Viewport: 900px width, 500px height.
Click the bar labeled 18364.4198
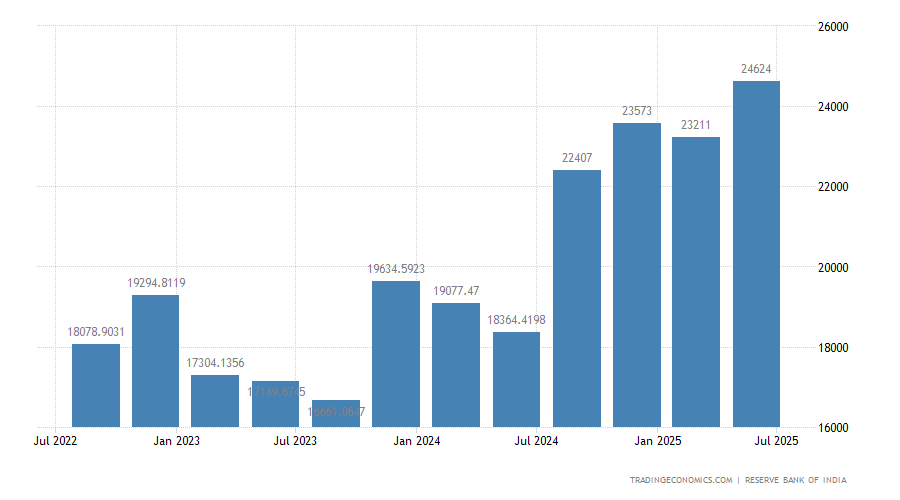tap(516, 379)
